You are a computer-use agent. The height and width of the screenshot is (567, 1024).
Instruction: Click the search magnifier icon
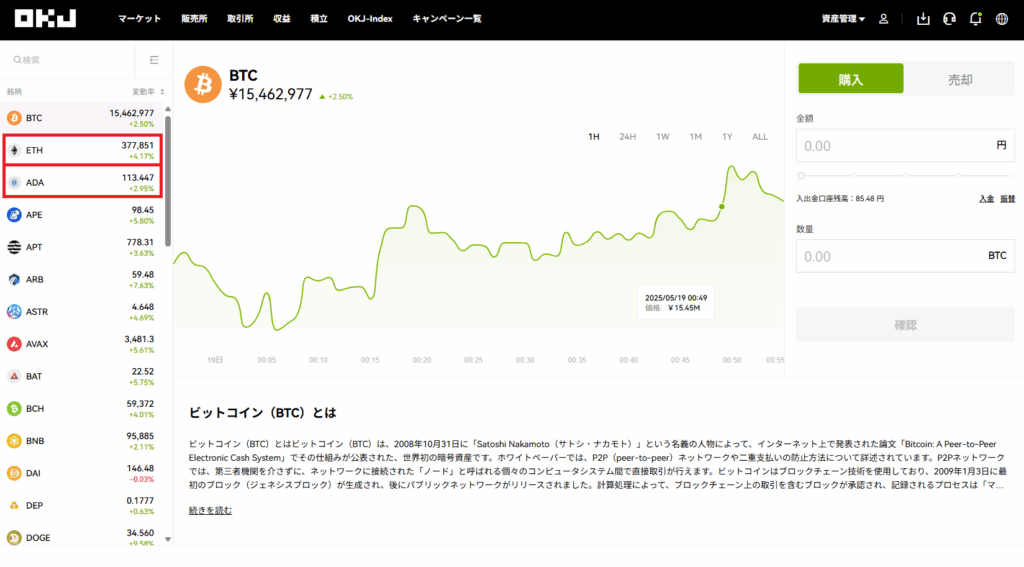(18, 59)
